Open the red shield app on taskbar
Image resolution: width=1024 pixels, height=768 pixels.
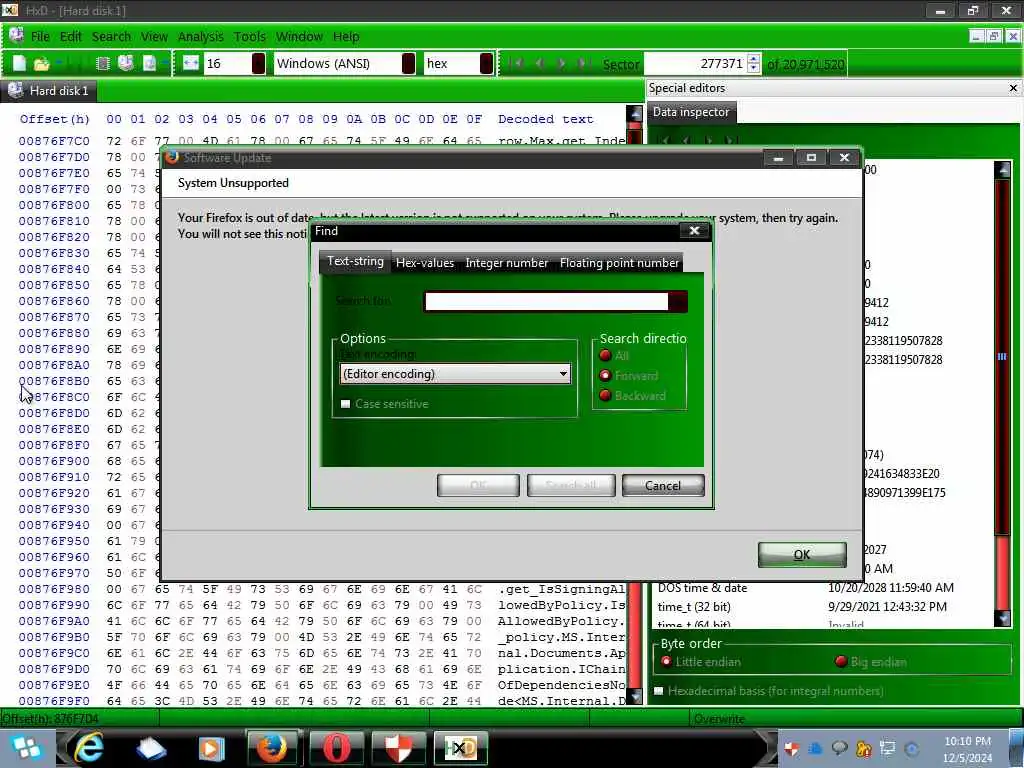(x=398, y=748)
